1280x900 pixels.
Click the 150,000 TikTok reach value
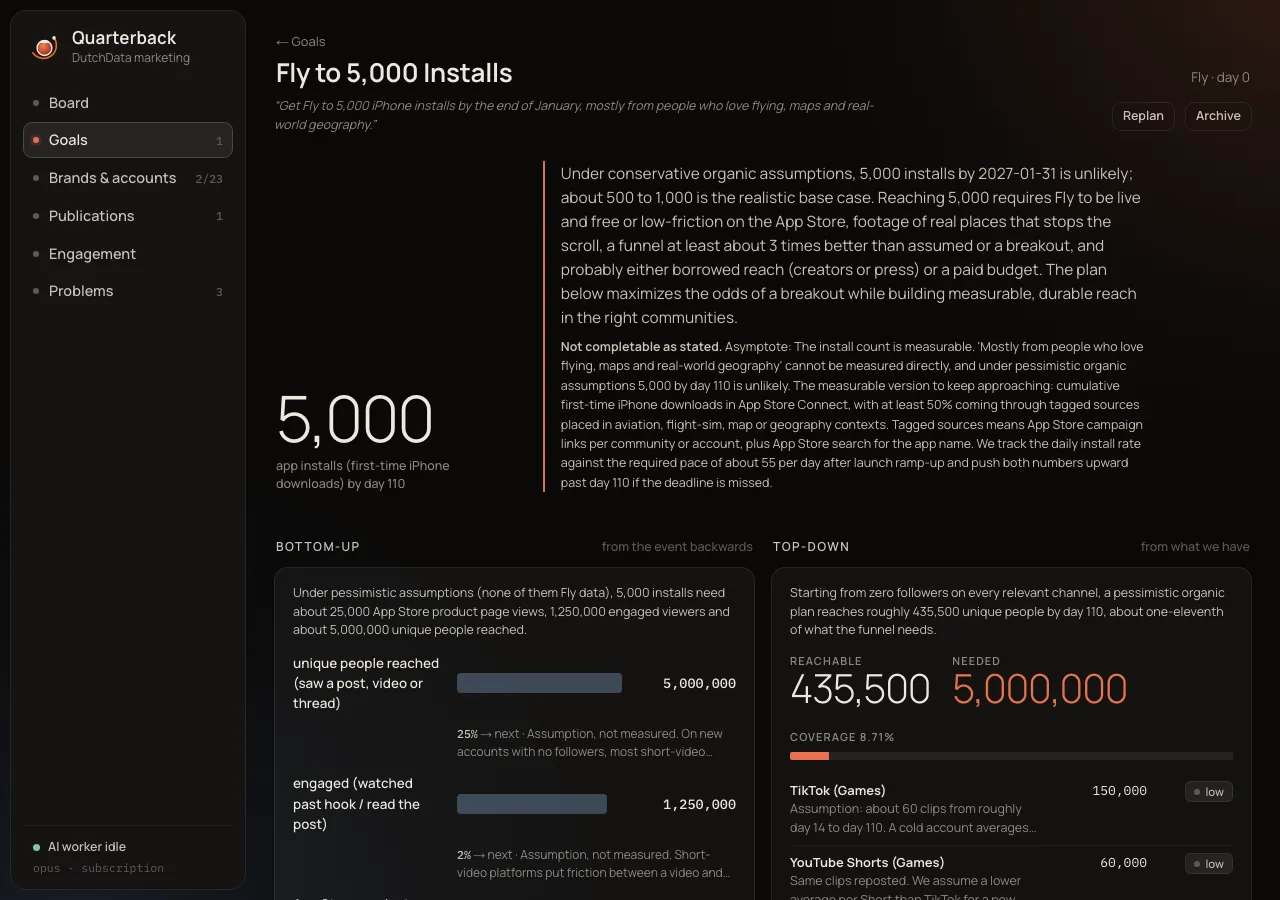[x=1120, y=791]
